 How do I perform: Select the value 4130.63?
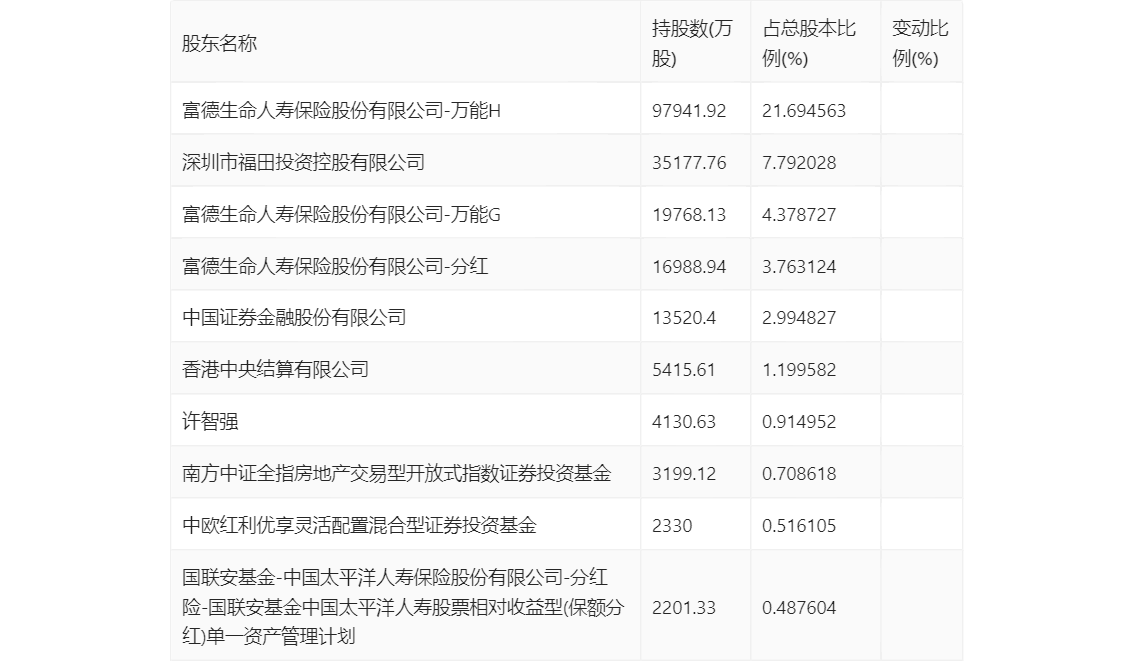(683, 422)
